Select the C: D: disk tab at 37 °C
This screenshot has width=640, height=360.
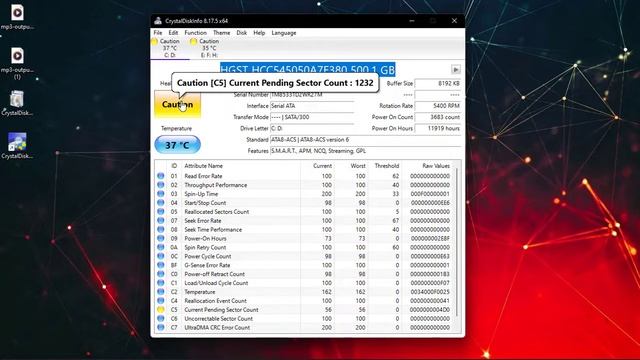point(170,48)
